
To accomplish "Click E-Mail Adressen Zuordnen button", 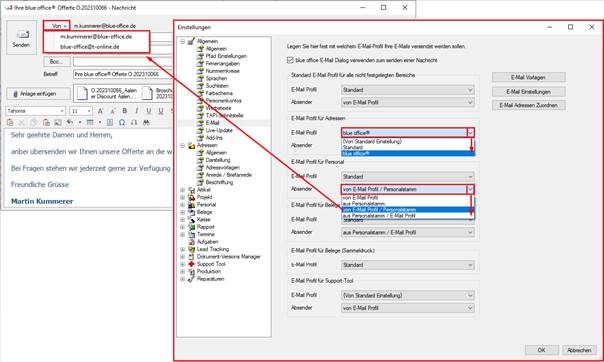I will click(528, 105).
